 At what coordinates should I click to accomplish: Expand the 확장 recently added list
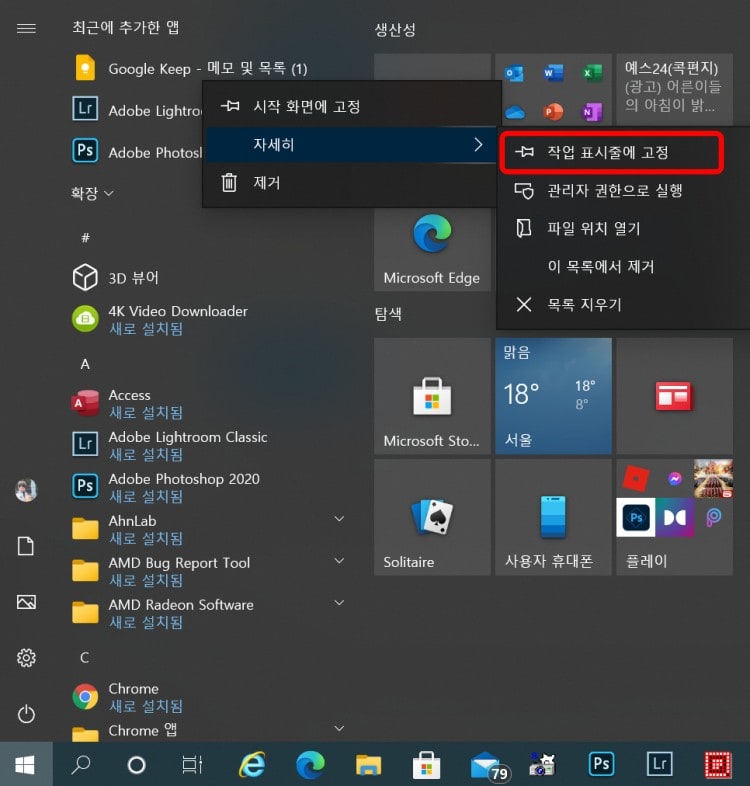(x=92, y=193)
